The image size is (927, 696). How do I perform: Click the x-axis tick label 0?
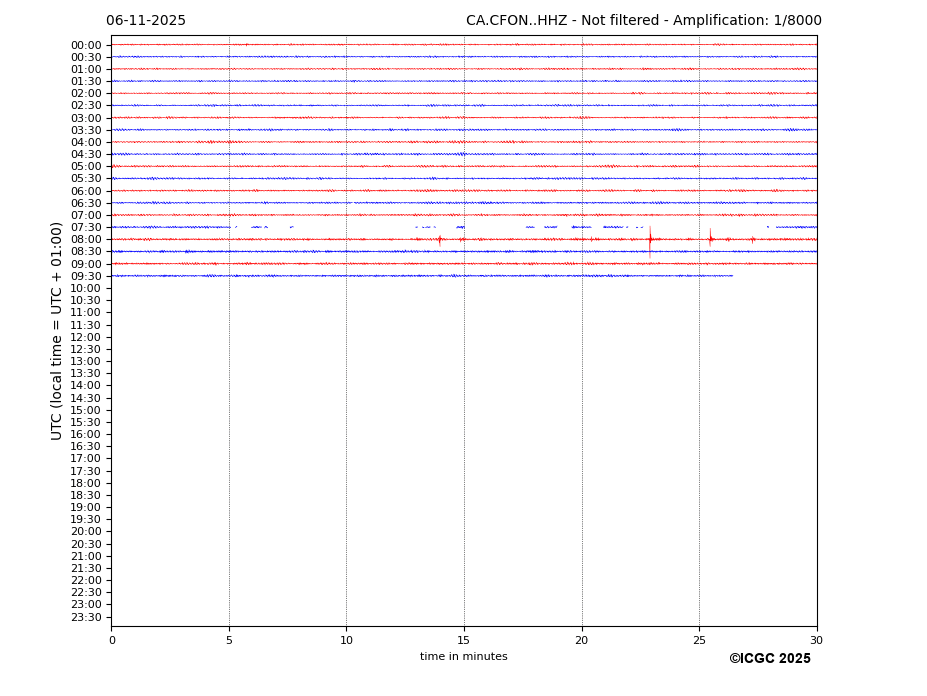112,641
